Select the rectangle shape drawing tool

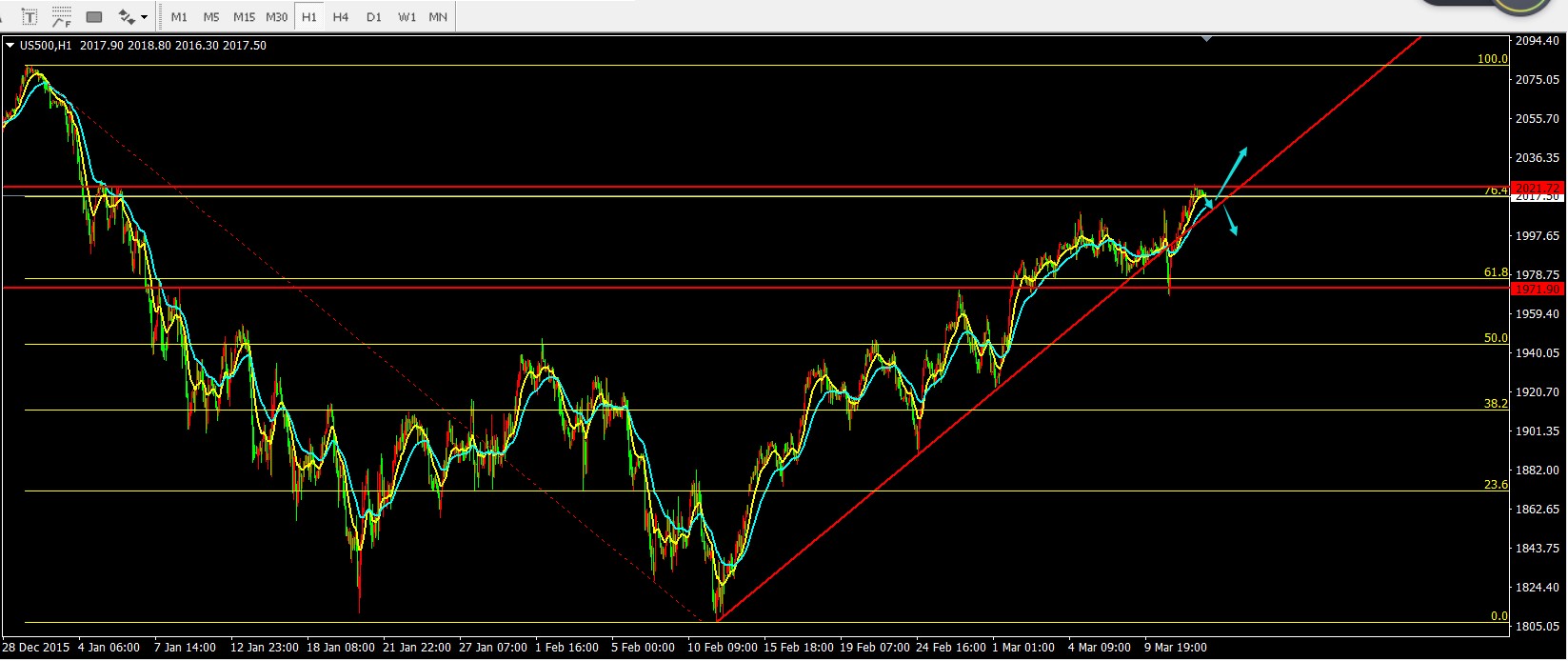pyautogui.click(x=93, y=17)
